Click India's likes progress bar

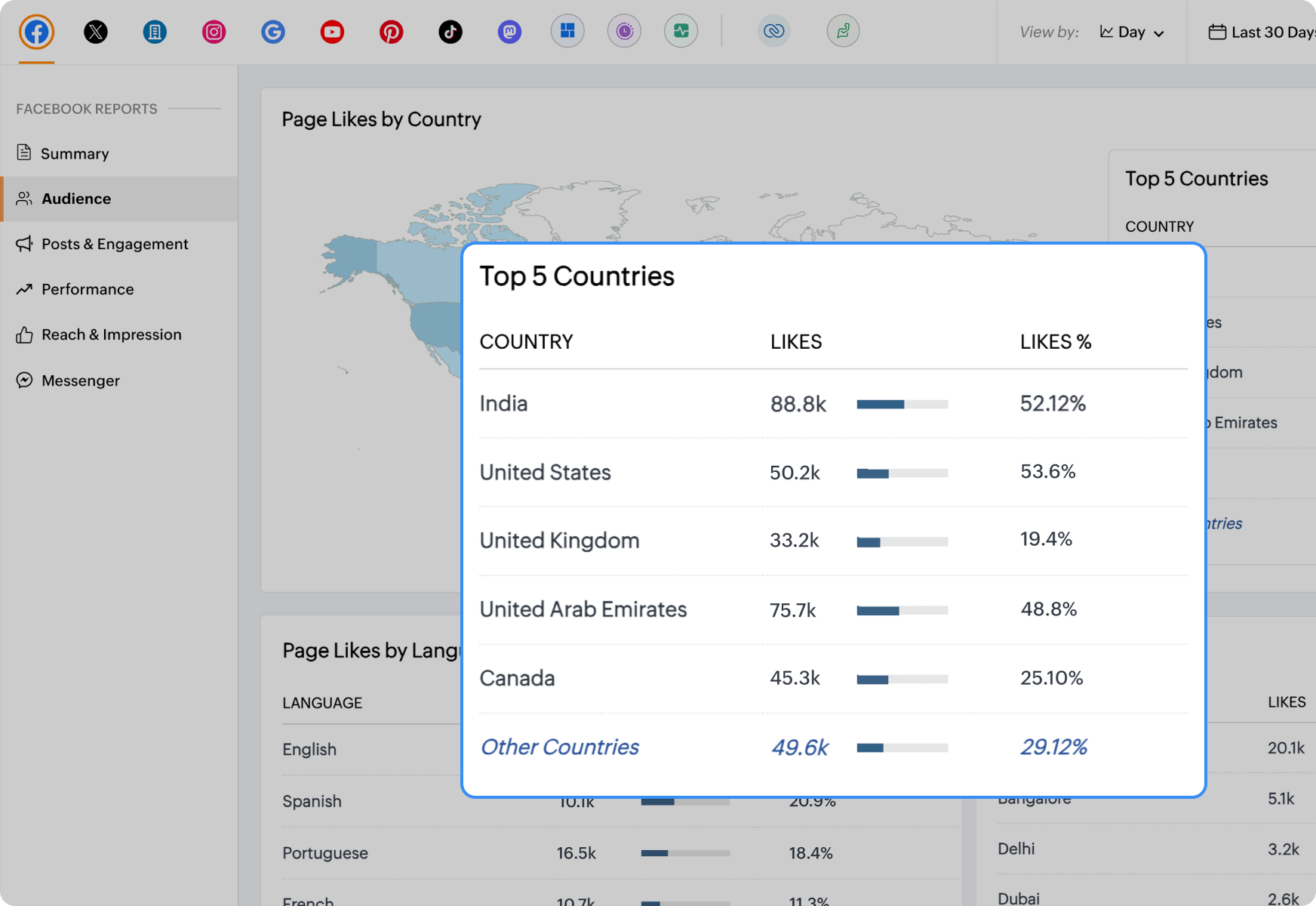pos(902,404)
